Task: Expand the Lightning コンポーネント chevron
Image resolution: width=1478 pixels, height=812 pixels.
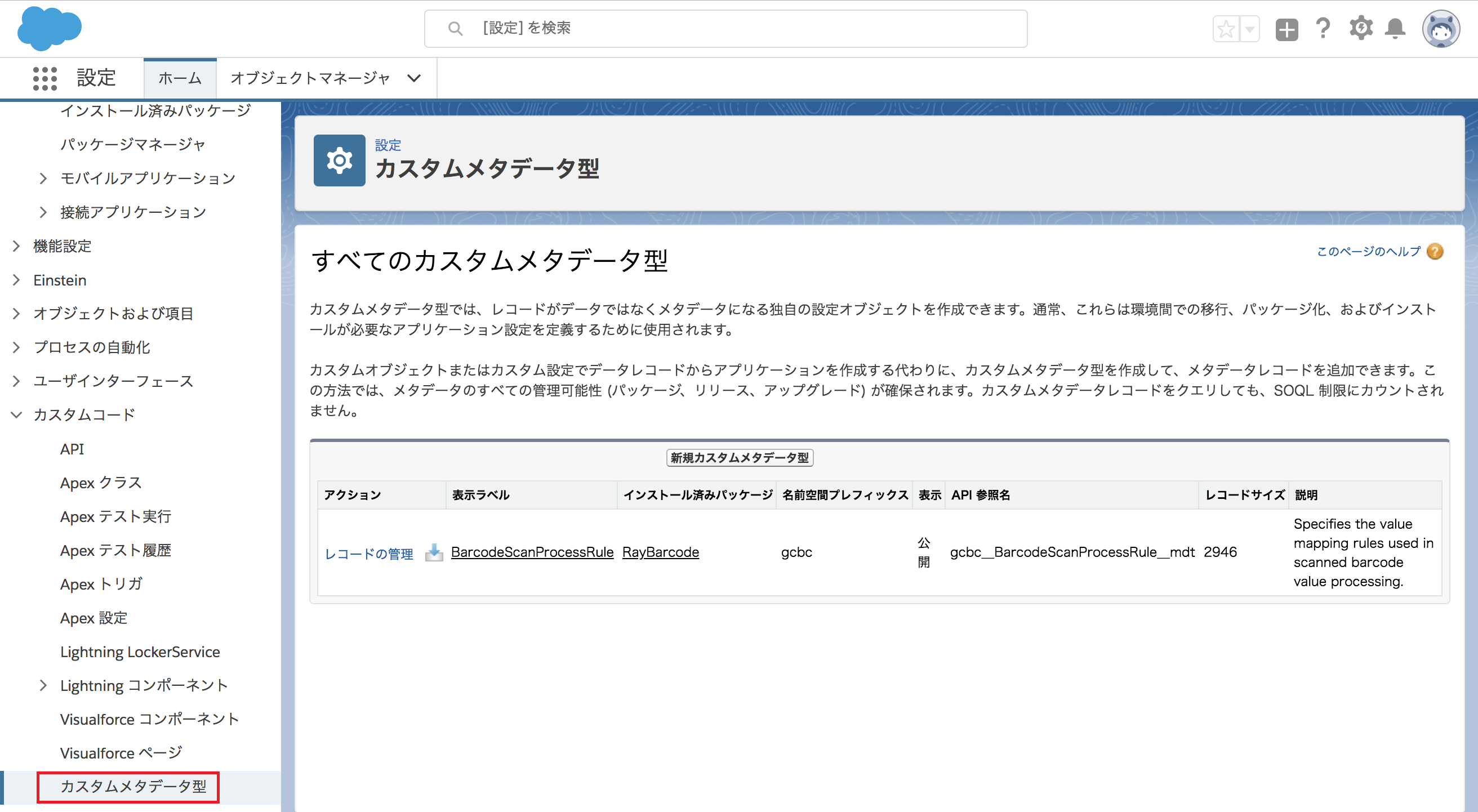Action: 43,685
